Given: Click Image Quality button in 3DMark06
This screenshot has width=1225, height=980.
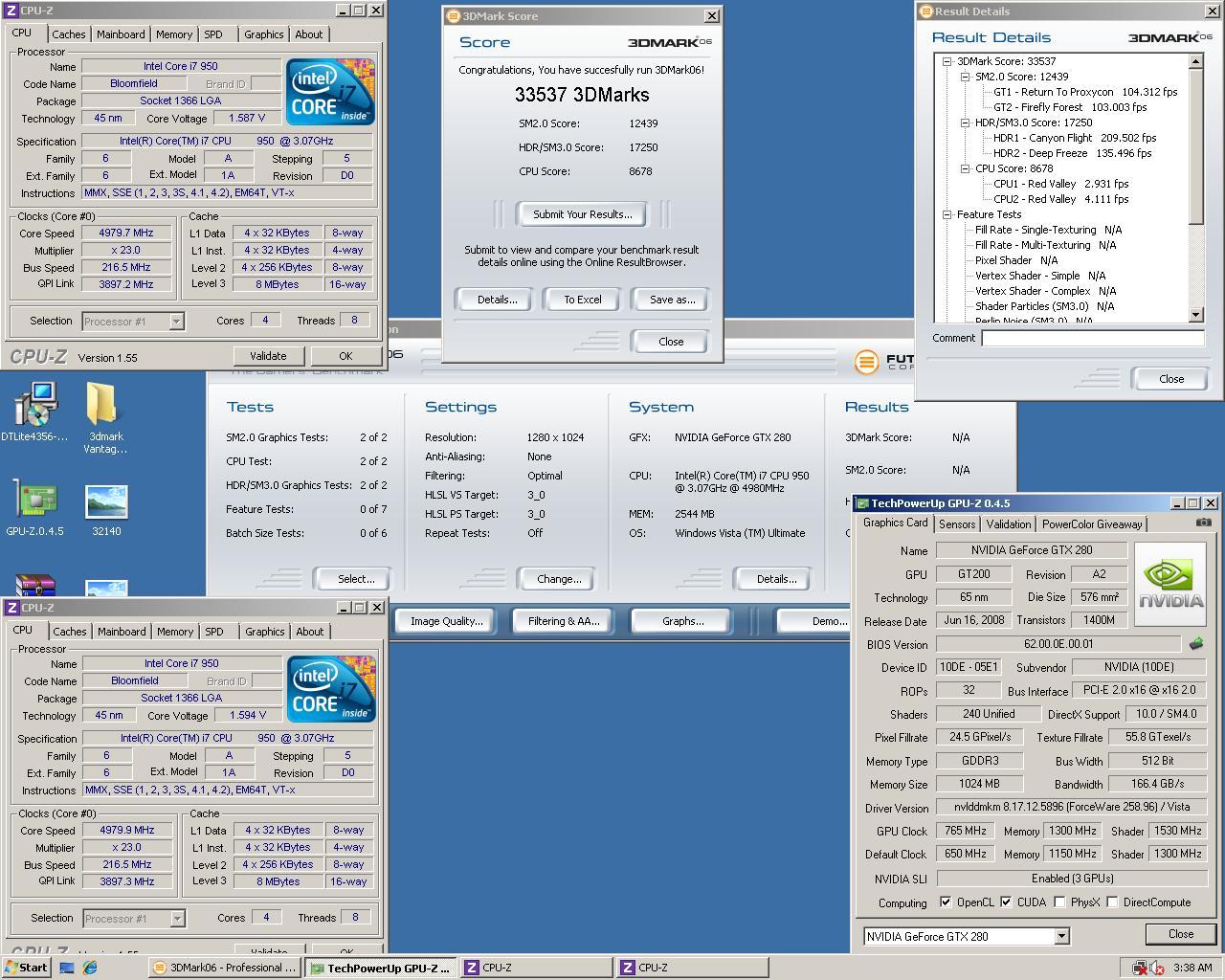Looking at the screenshot, I should (x=446, y=621).
